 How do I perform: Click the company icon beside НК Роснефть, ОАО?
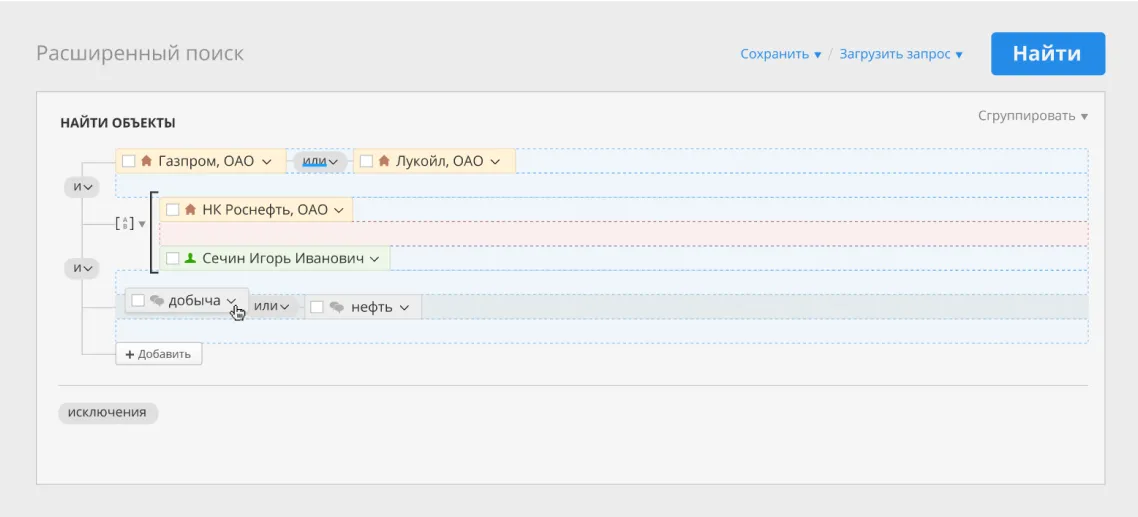coord(190,209)
